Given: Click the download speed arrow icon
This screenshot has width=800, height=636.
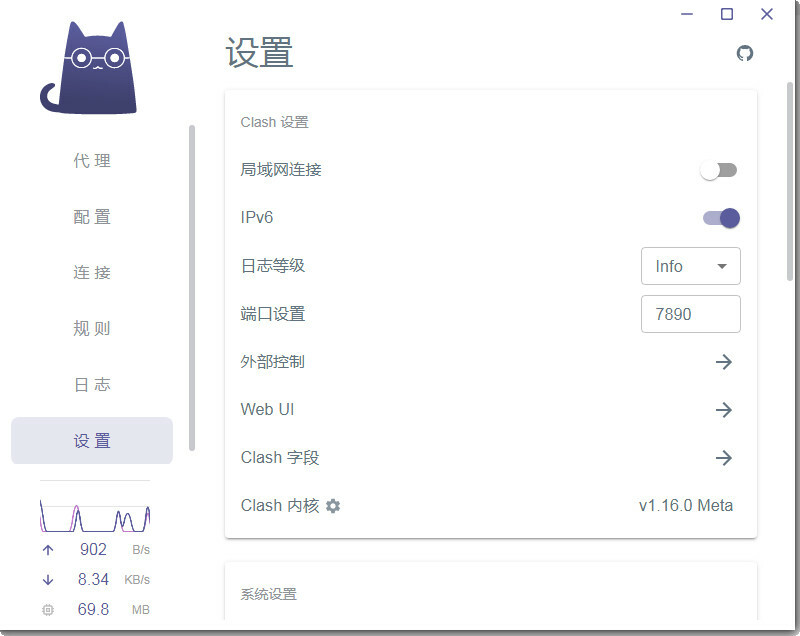Looking at the screenshot, I should coord(48,579).
